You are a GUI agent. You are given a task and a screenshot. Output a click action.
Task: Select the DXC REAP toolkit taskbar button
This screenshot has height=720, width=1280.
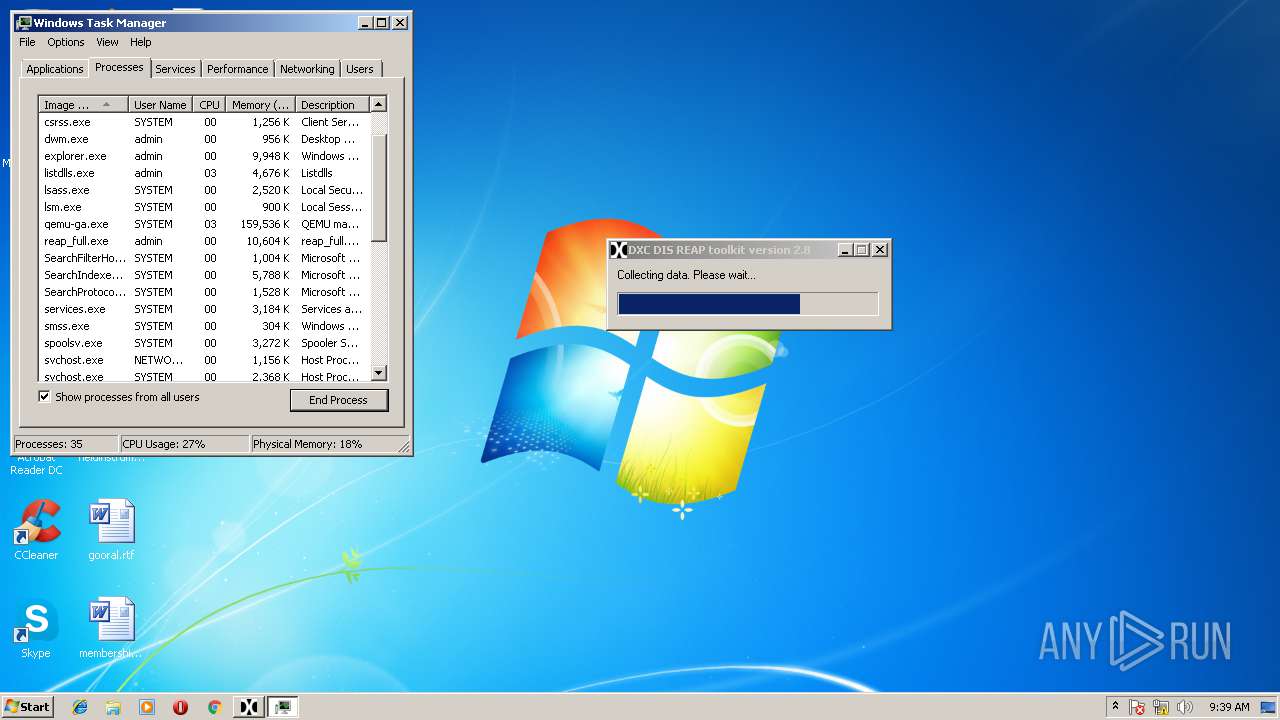249,707
